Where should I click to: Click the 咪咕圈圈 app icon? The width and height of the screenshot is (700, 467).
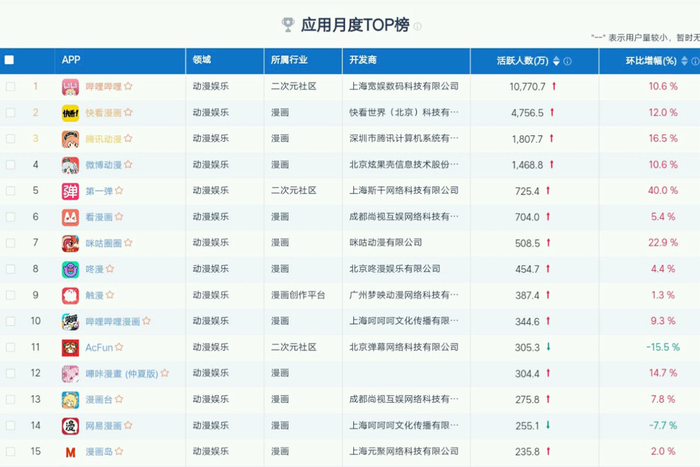pyautogui.click(x=71, y=244)
